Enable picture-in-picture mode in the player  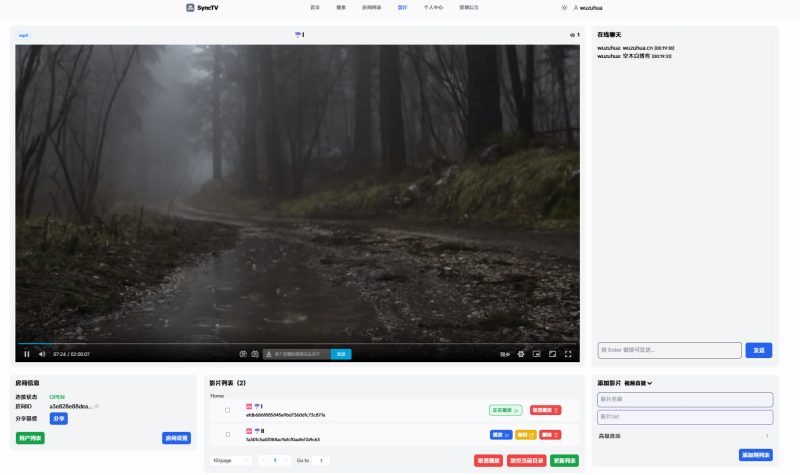coord(537,354)
